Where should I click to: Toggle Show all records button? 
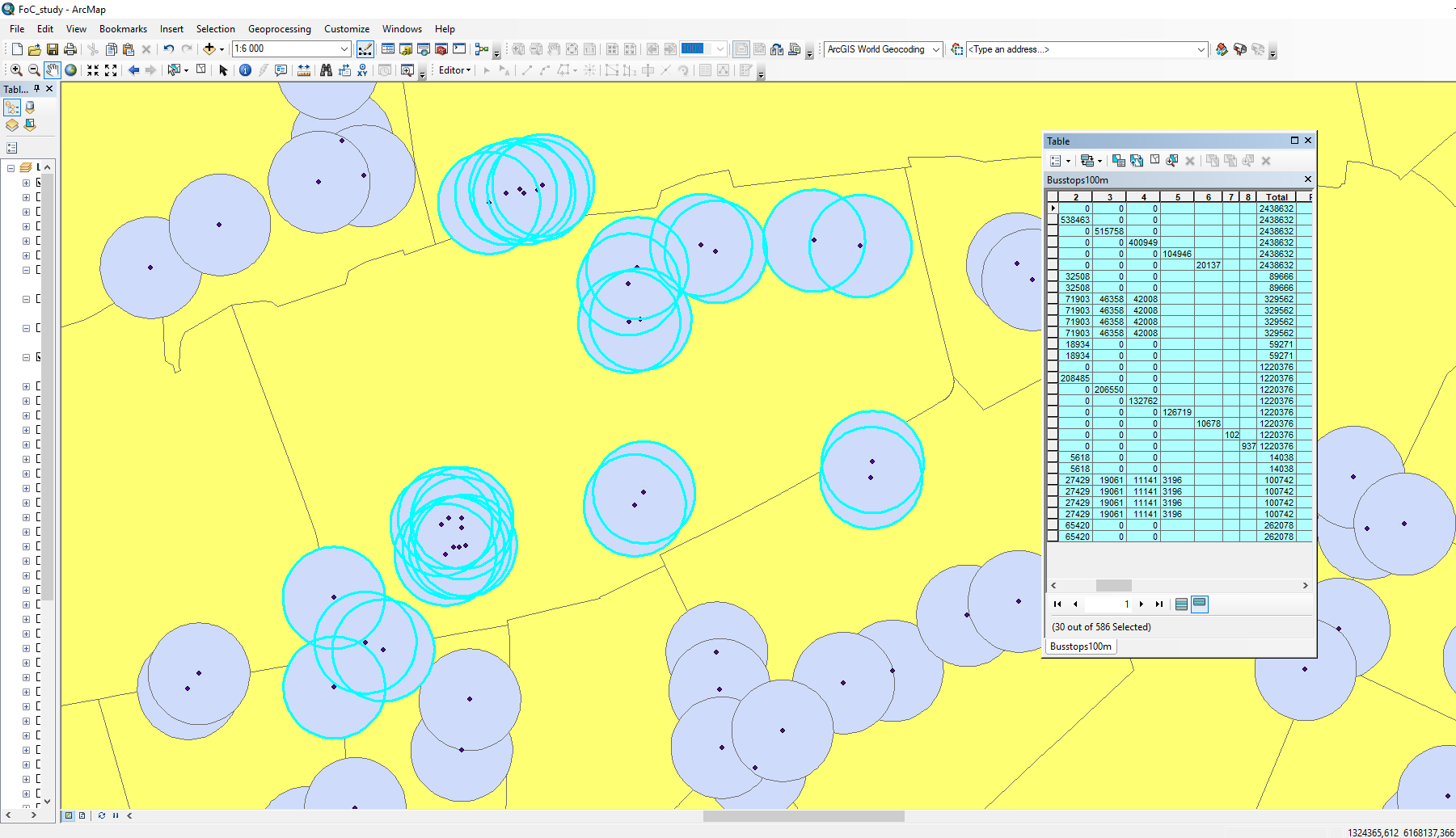(1181, 604)
